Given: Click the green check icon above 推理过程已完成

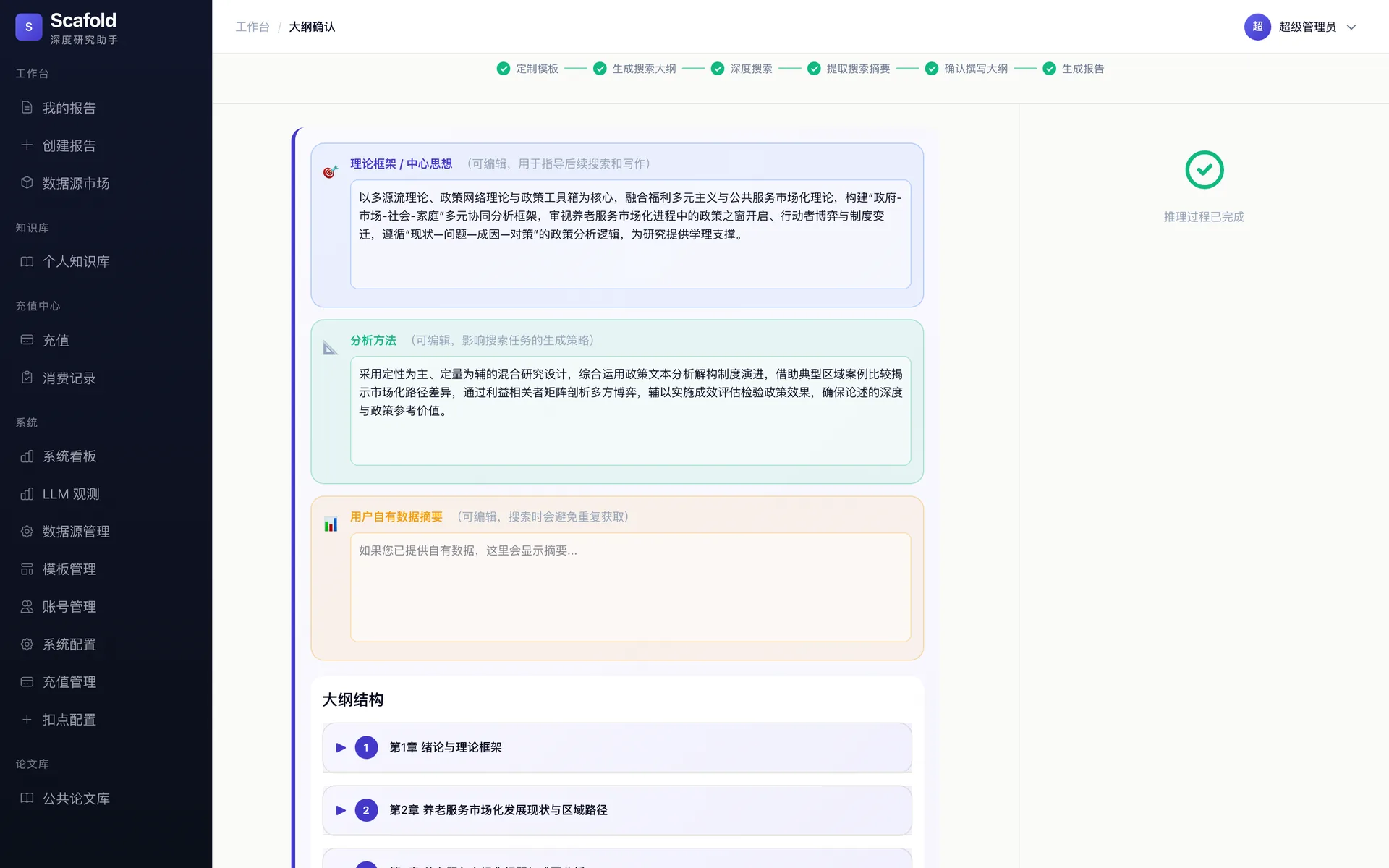Looking at the screenshot, I should pos(1205,170).
